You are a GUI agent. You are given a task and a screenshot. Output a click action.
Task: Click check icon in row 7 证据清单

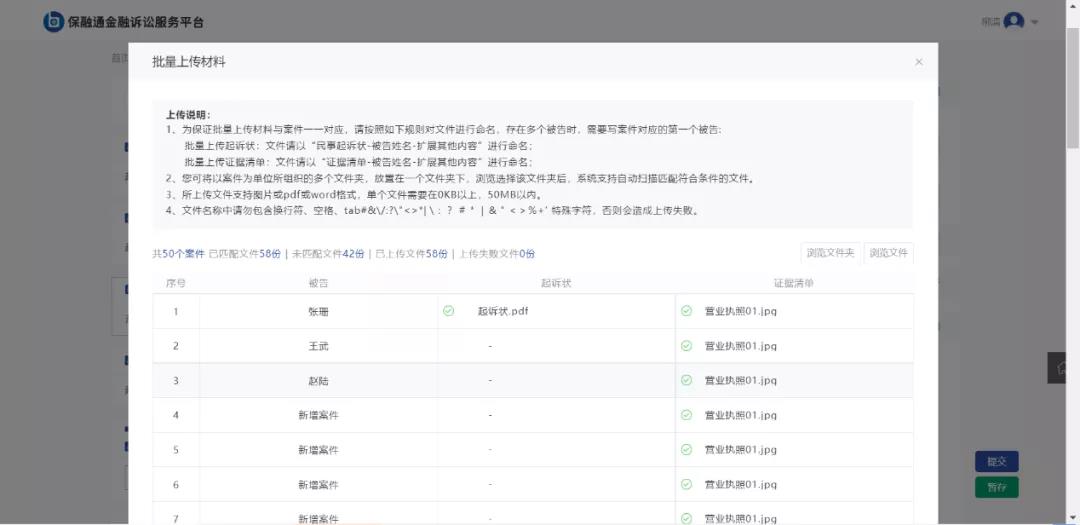click(686, 519)
